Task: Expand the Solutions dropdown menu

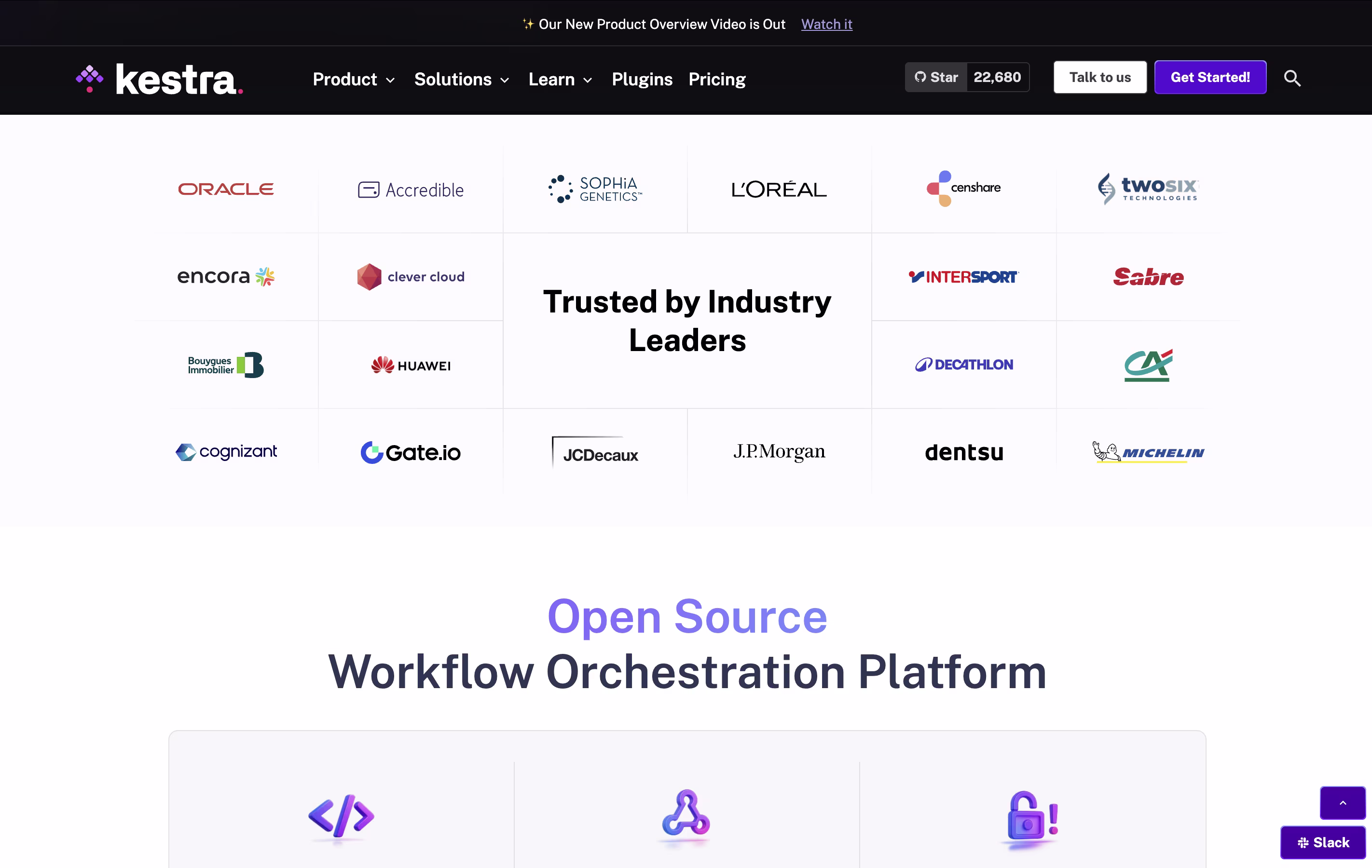Action: tap(461, 79)
